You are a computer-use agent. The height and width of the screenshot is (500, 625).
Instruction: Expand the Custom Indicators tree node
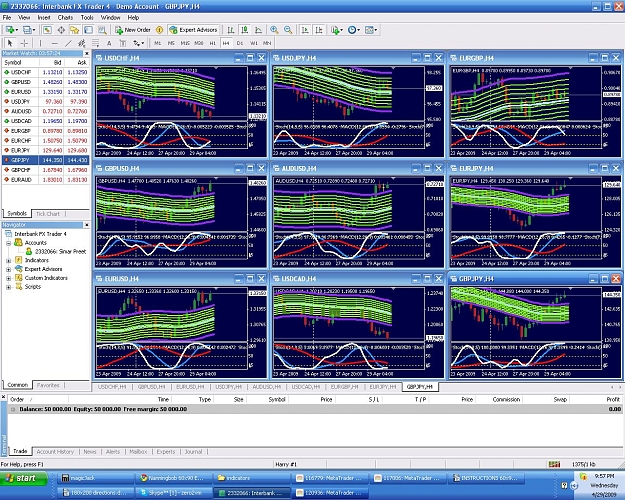(8, 278)
